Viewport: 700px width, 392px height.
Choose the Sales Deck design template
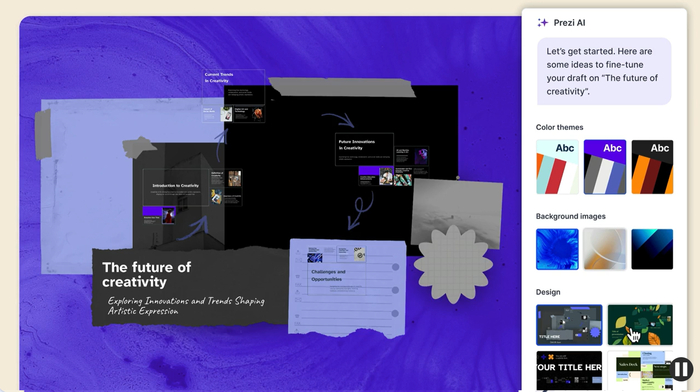640,371
